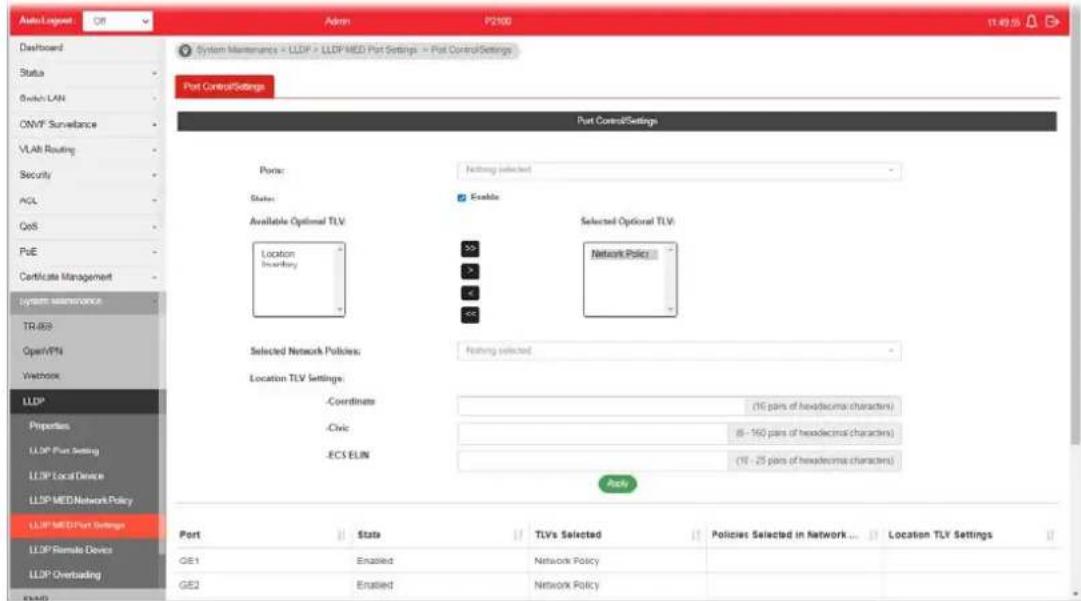Move all TLVs left with << button
The height and width of the screenshot is (601, 1081).
pos(469,315)
